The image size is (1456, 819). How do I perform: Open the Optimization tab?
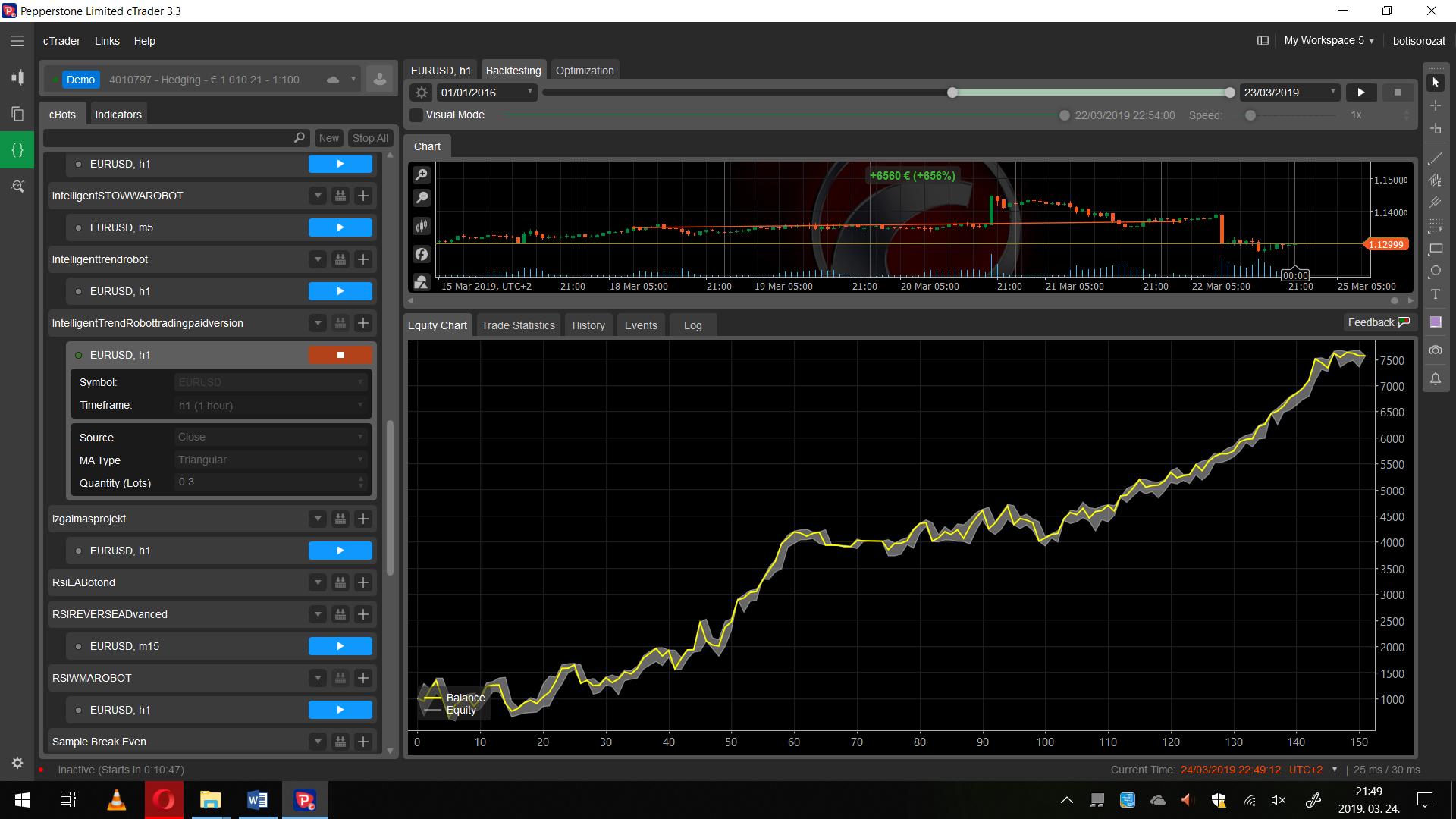point(584,71)
